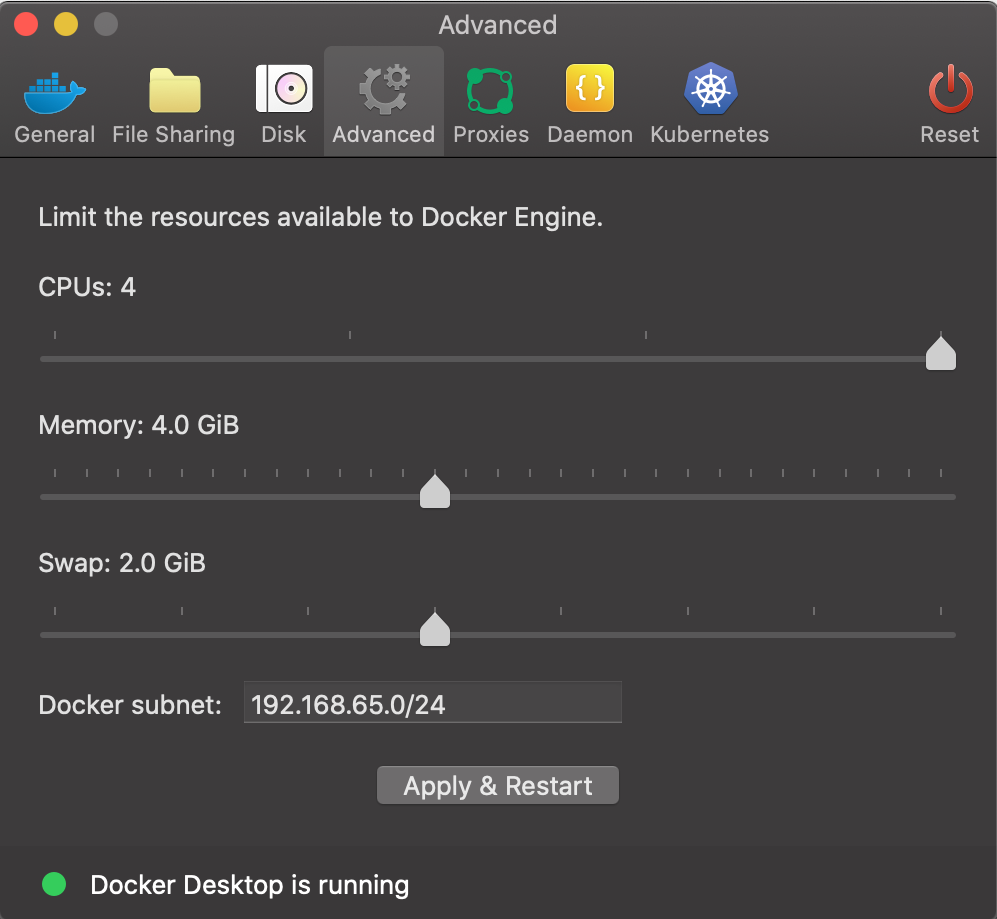Image resolution: width=997 pixels, height=919 pixels.
Task: Open File Sharing folder icon
Action: (x=174, y=93)
